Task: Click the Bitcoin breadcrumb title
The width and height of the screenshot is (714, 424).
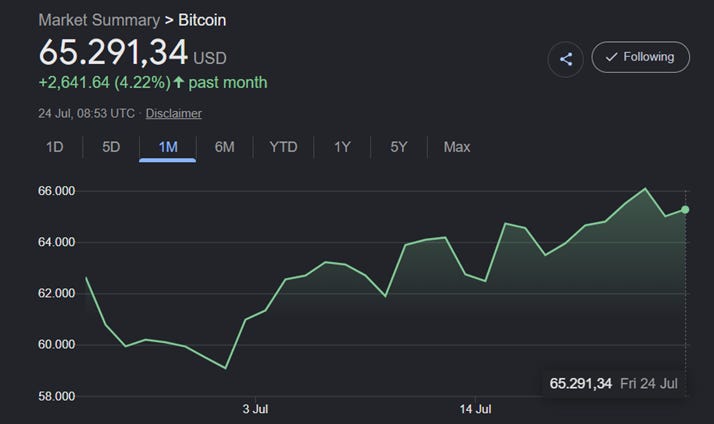Action: (x=202, y=20)
